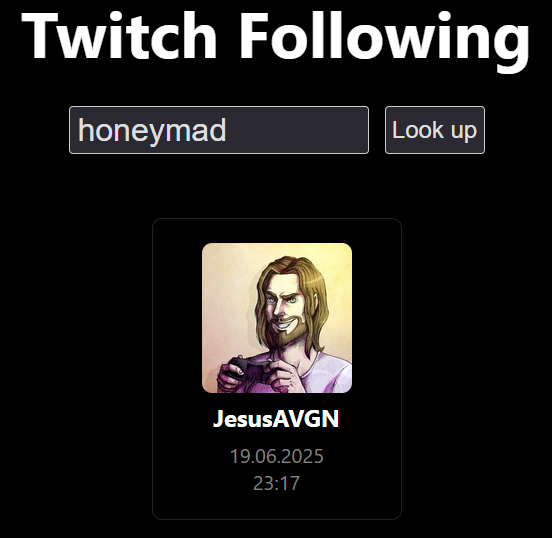Click the Look up button
The image size is (552, 538).
[435, 130]
